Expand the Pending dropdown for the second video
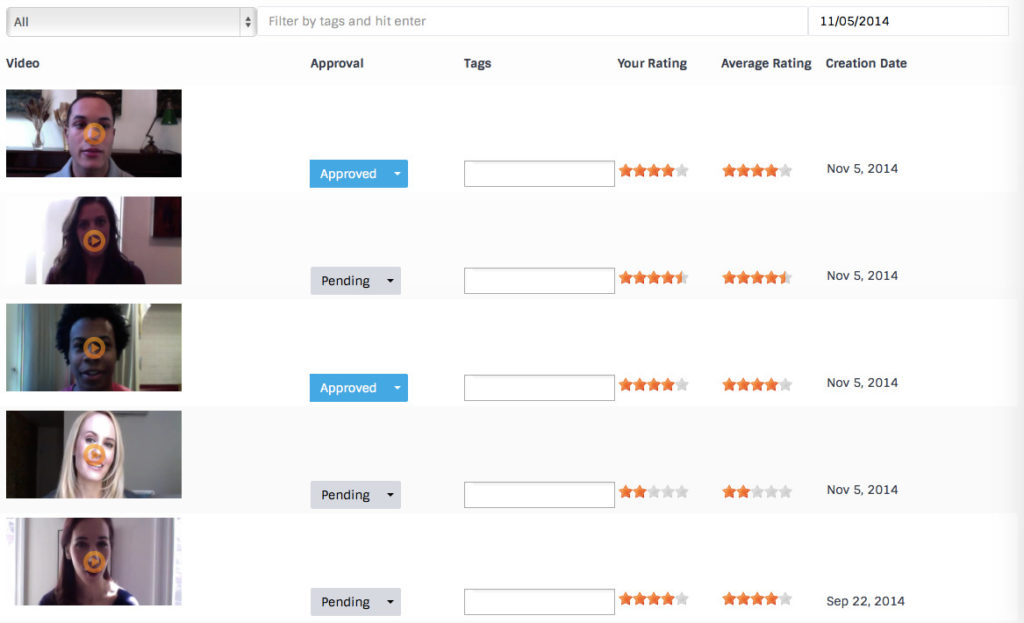The height and width of the screenshot is (623, 1024). point(390,281)
